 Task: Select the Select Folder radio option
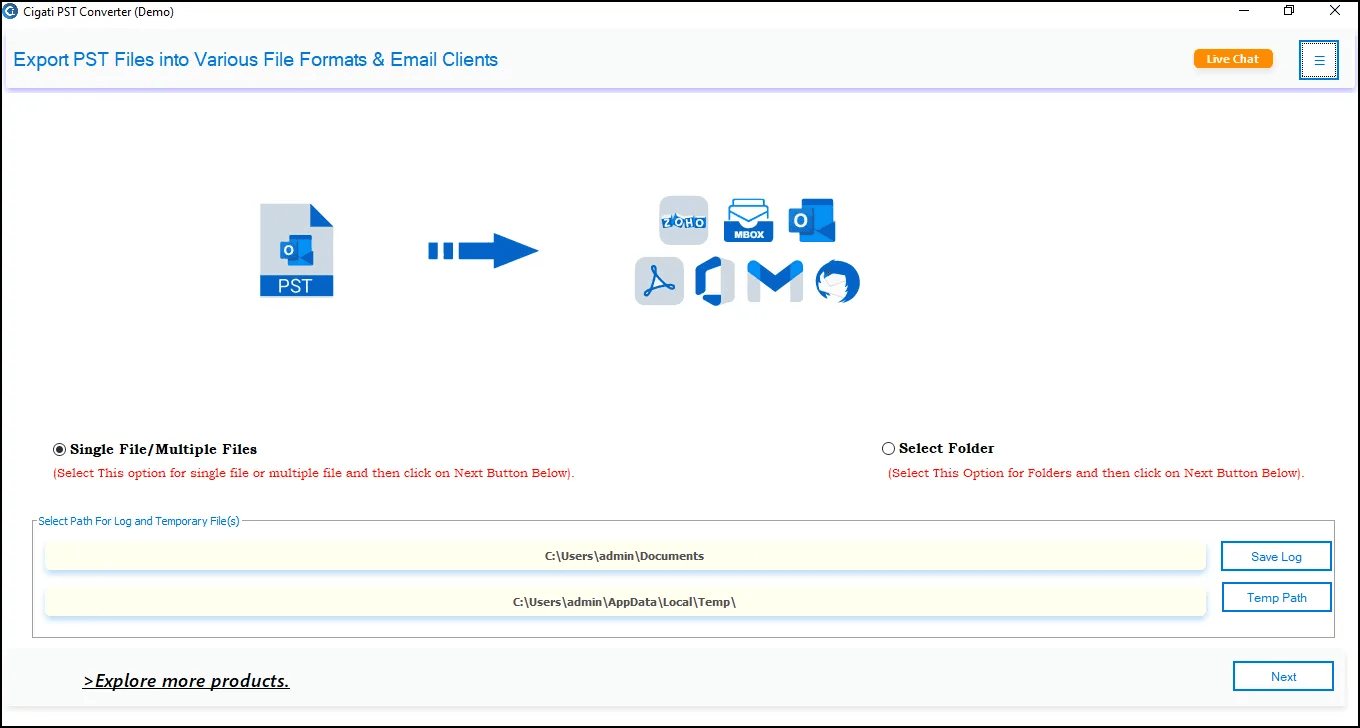[938, 448]
